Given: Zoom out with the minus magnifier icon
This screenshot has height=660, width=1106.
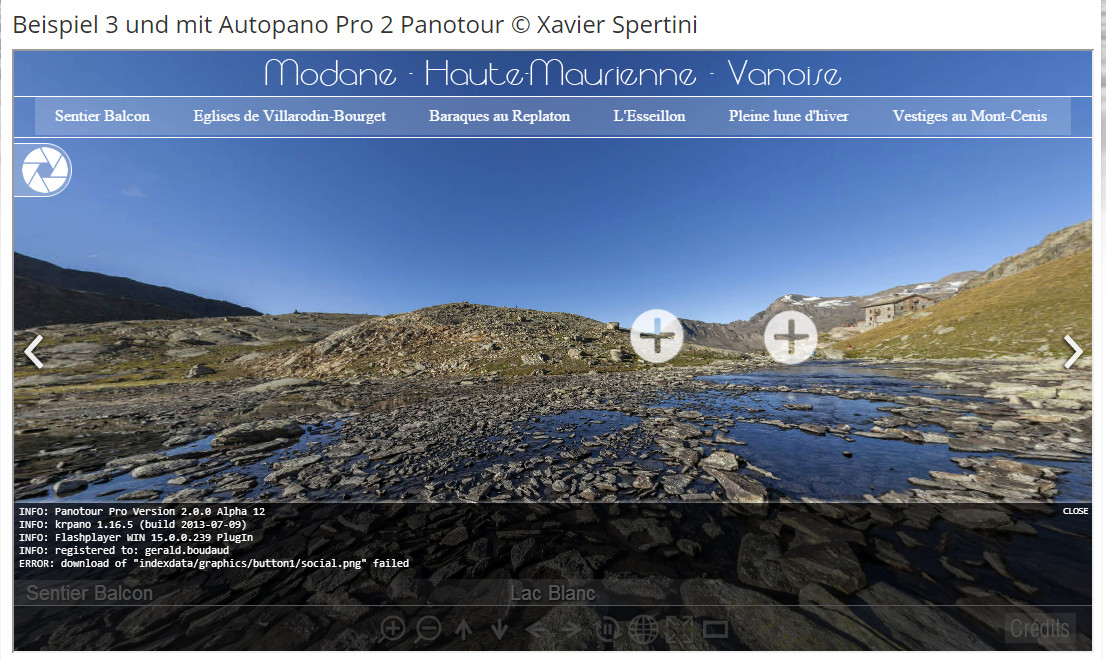Looking at the screenshot, I should [x=429, y=628].
